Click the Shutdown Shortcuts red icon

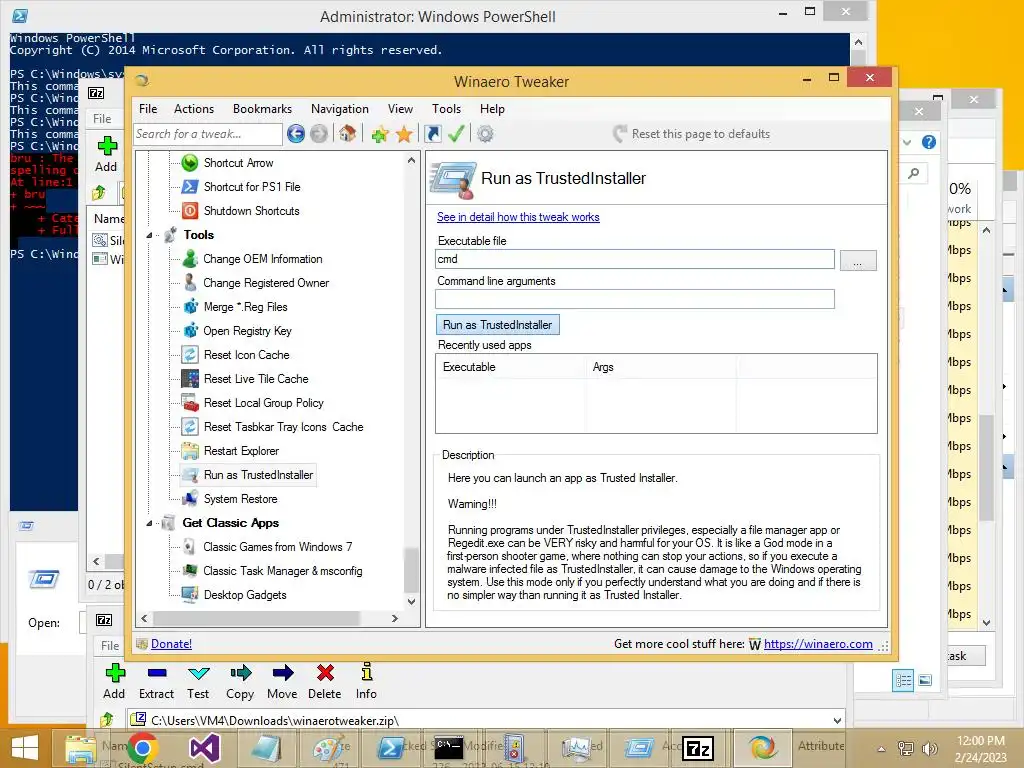tap(189, 210)
